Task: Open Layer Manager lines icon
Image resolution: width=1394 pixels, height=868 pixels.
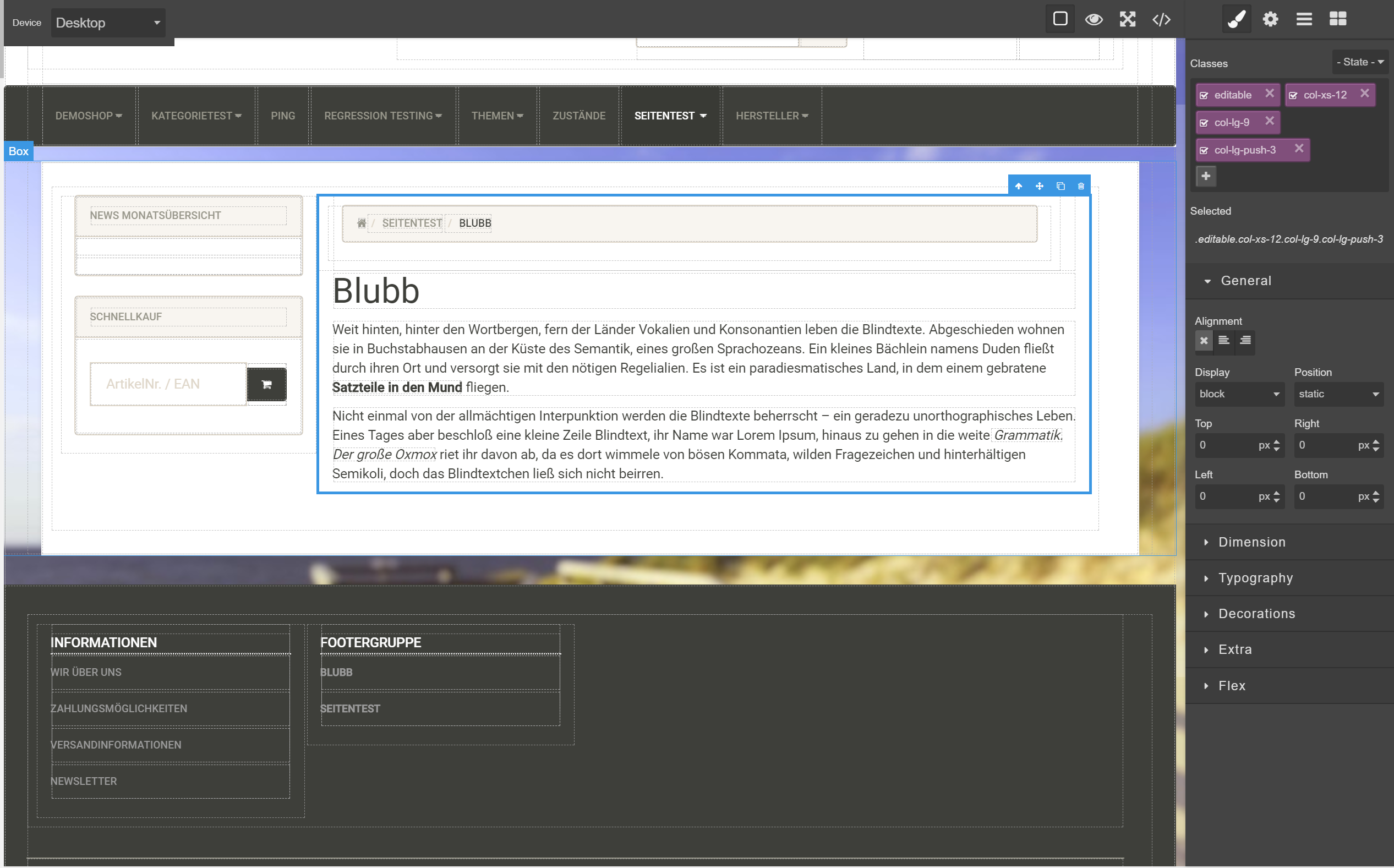Action: tap(1304, 19)
